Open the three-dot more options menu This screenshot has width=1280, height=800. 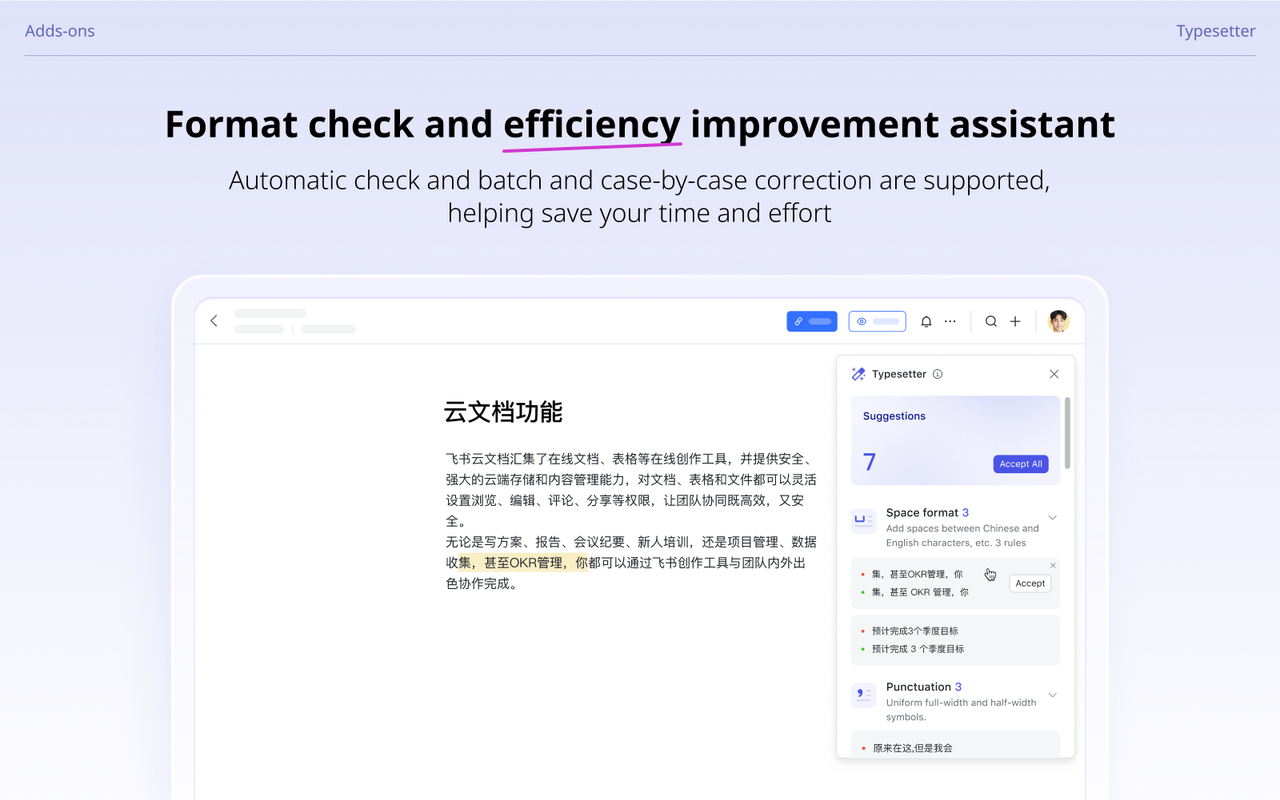pyautogui.click(x=950, y=321)
